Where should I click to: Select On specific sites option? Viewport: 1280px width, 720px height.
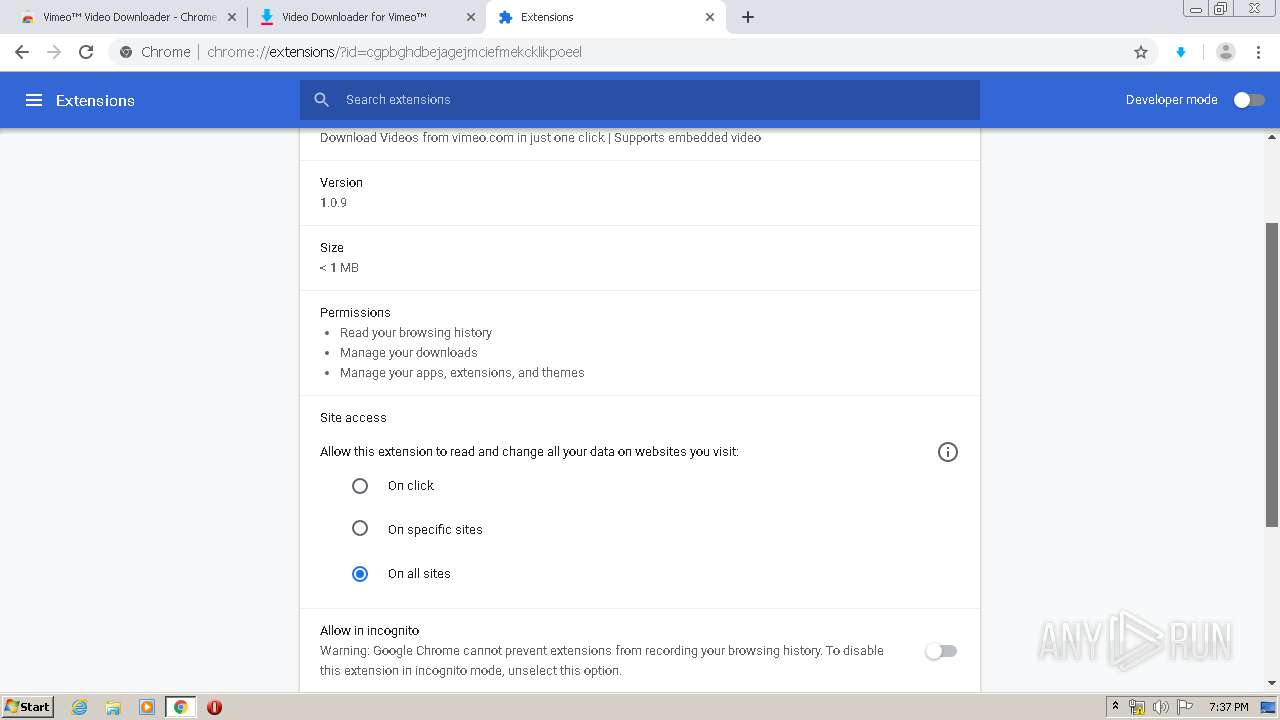pyautogui.click(x=360, y=529)
